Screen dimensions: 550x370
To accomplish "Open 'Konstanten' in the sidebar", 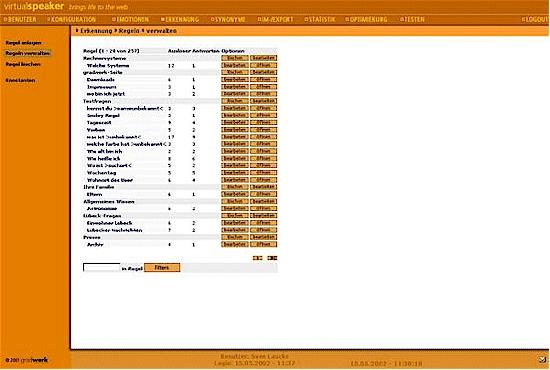I will (20, 80).
